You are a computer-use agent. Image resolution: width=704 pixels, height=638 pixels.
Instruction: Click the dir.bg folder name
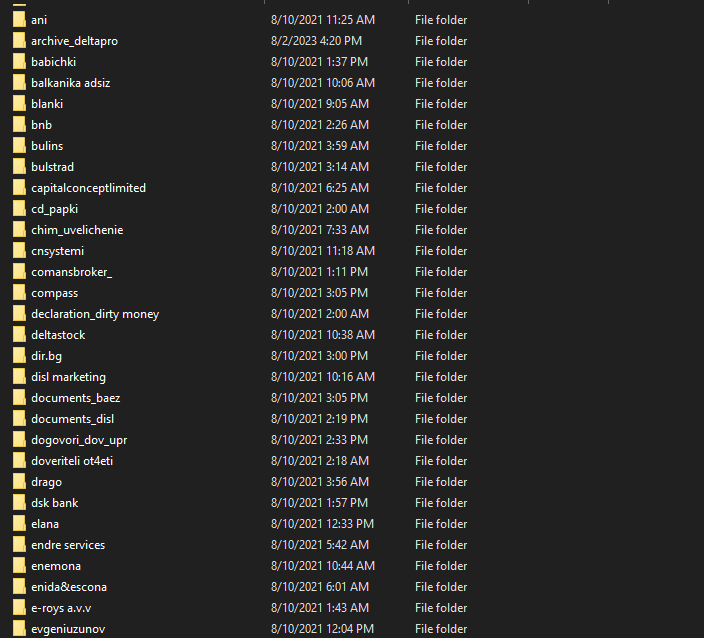(x=47, y=356)
